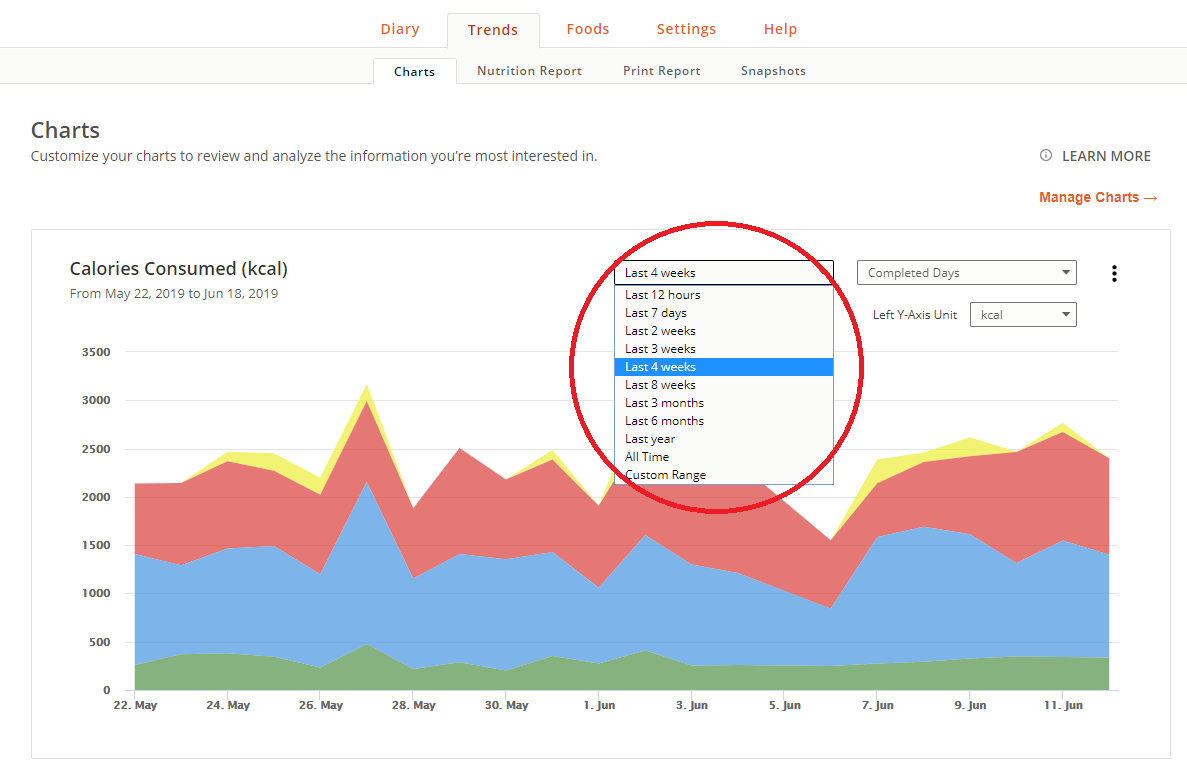
Task: Choose Last 8 weeks option
Action: (724, 384)
